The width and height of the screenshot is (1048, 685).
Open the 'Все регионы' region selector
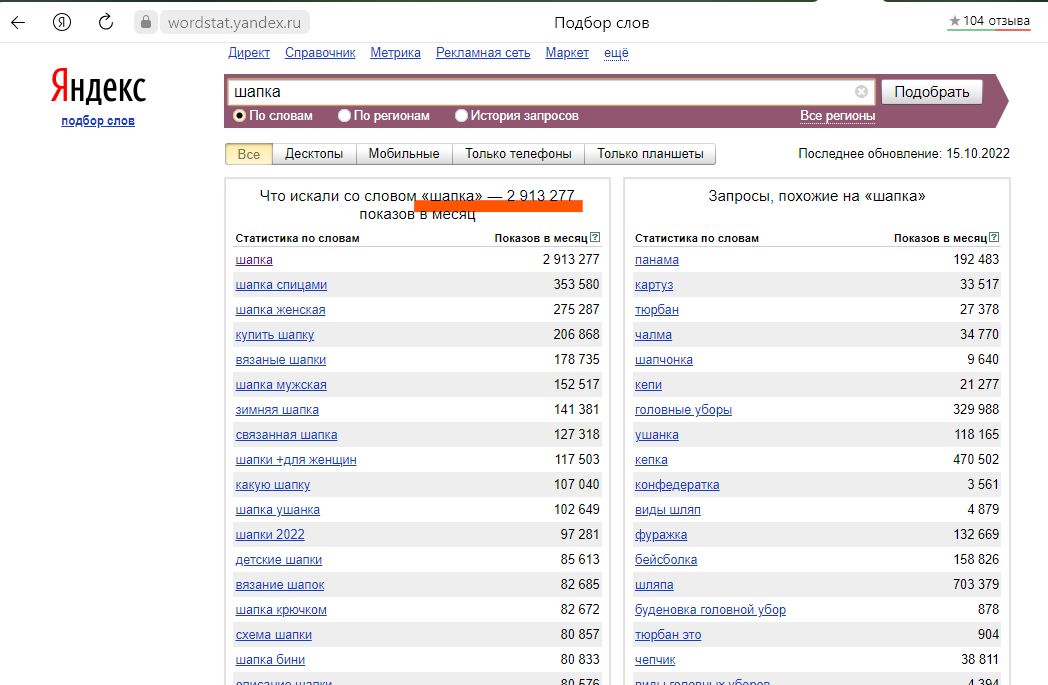[837, 116]
